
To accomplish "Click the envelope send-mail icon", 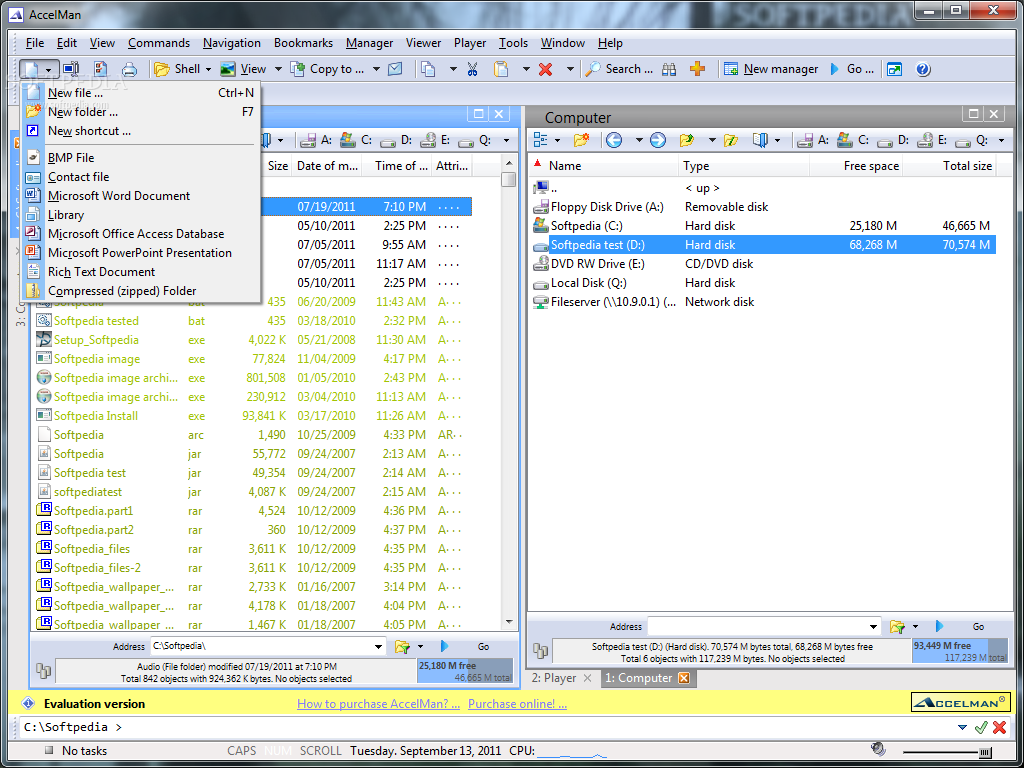I will click(395, 69).
